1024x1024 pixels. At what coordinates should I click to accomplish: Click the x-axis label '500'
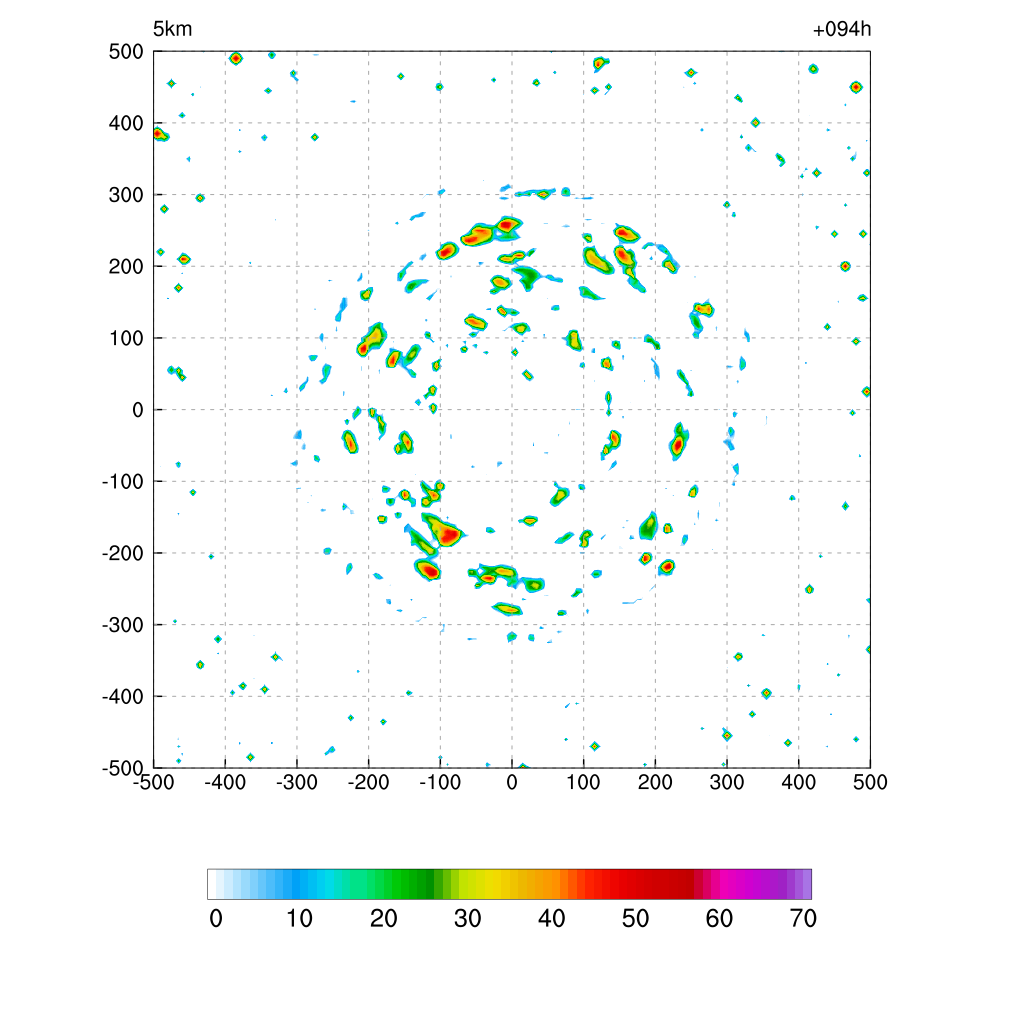870,782
